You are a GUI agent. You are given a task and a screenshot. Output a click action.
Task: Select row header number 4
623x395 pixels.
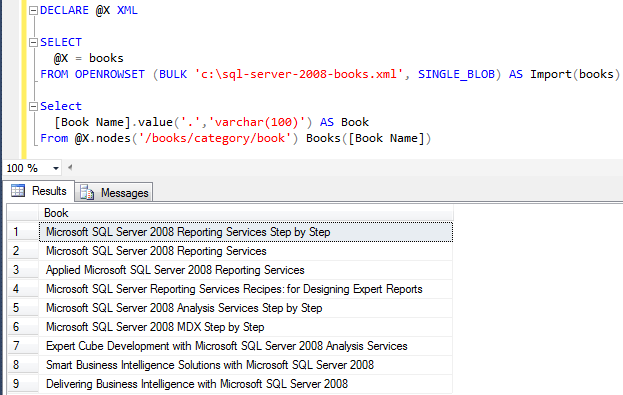23,289
